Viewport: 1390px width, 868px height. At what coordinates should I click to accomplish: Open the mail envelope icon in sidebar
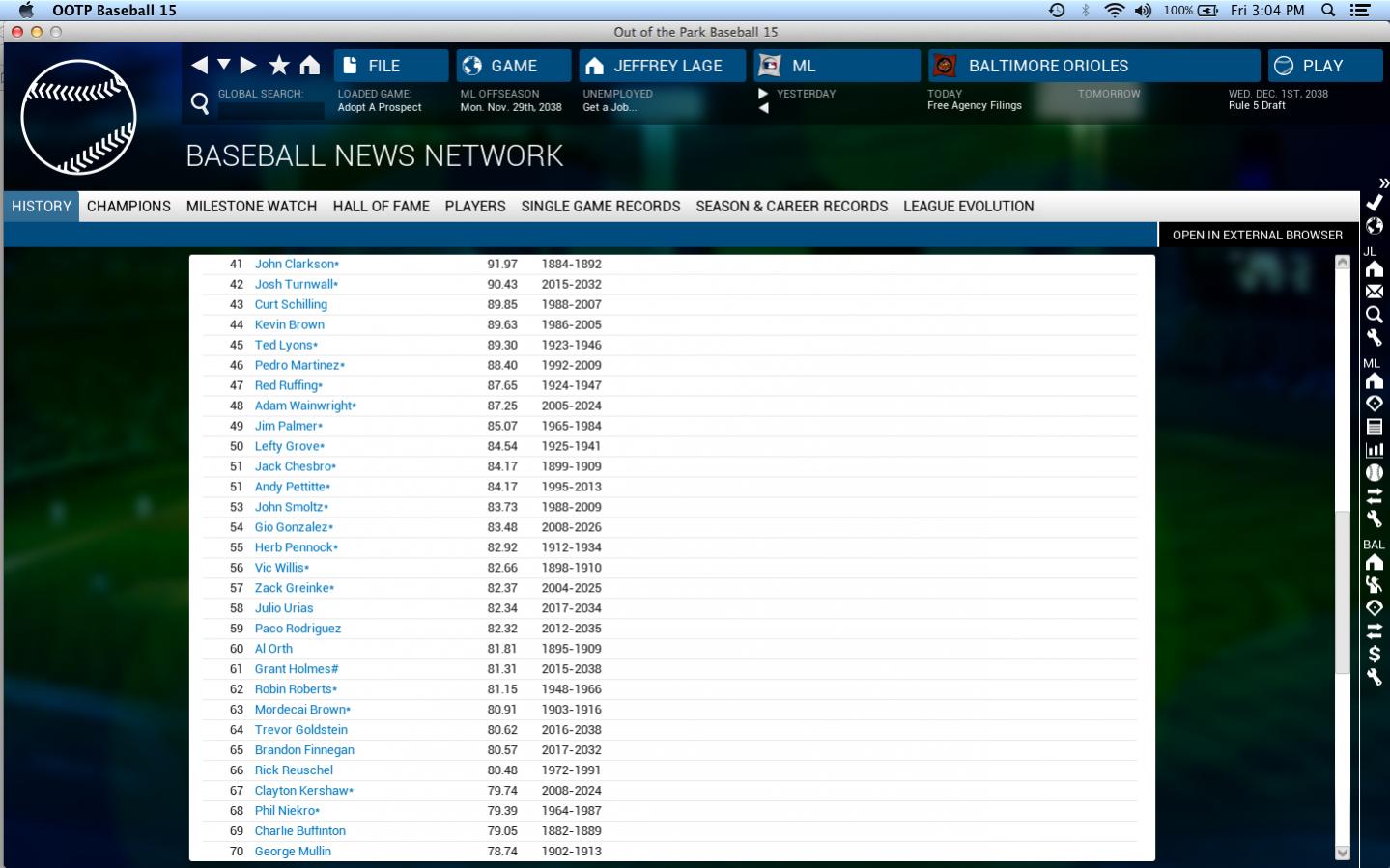[x=1375, y=292]
